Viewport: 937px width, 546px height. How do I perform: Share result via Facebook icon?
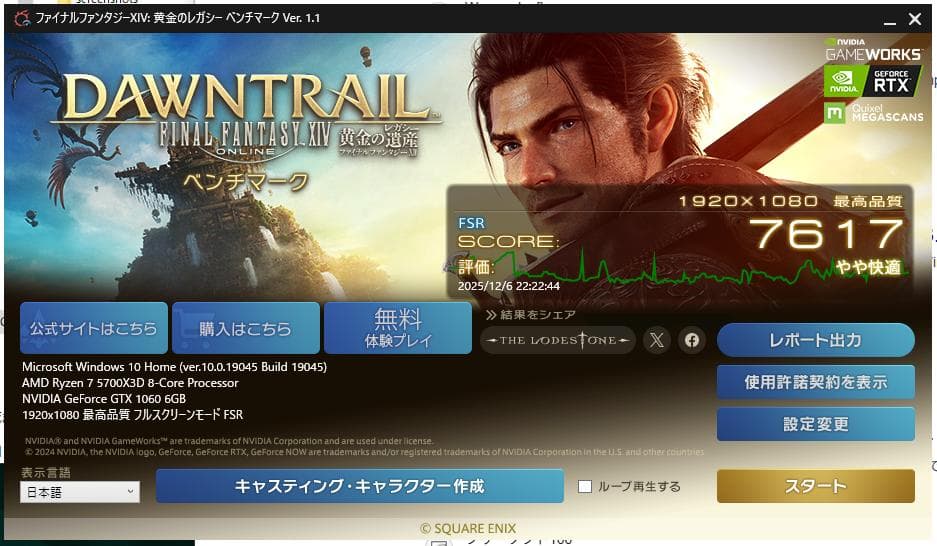pyautogui.click(x=691, y=340)
